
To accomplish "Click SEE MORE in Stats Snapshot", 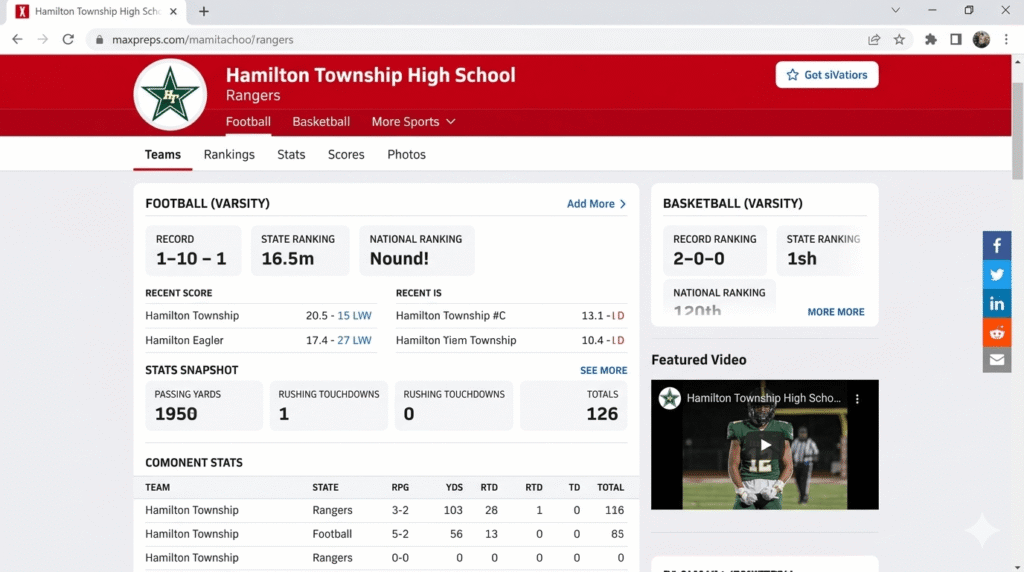I will click(603, 370).
